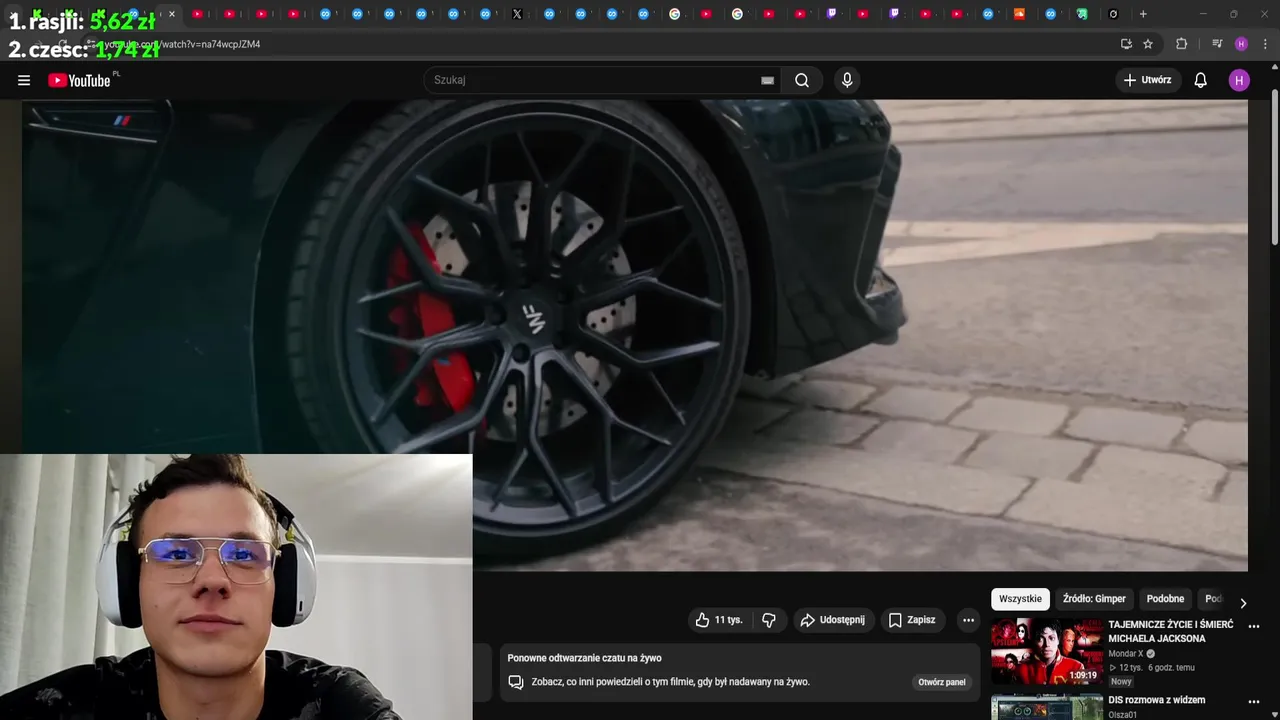Viewport: 1280px width, 720px height.
Task: Open the Chrome three-dot menu
Action: 1265,44
